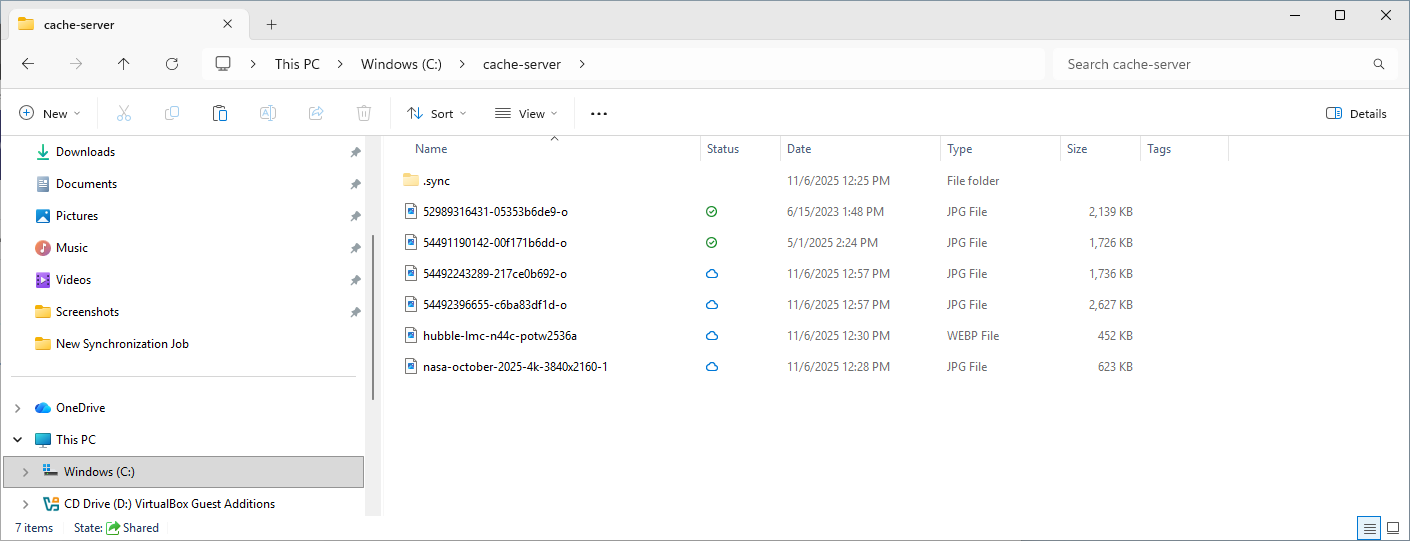The height and width of the screenshot is (541, 1410).
Task: Click the Share icon in toolbar
Action: 316,114
